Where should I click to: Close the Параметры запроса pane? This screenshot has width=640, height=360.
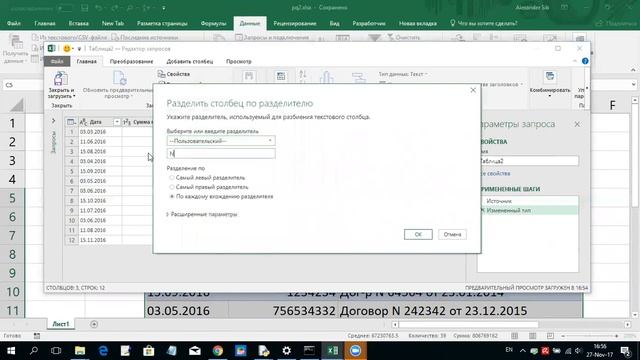(577, 124)
